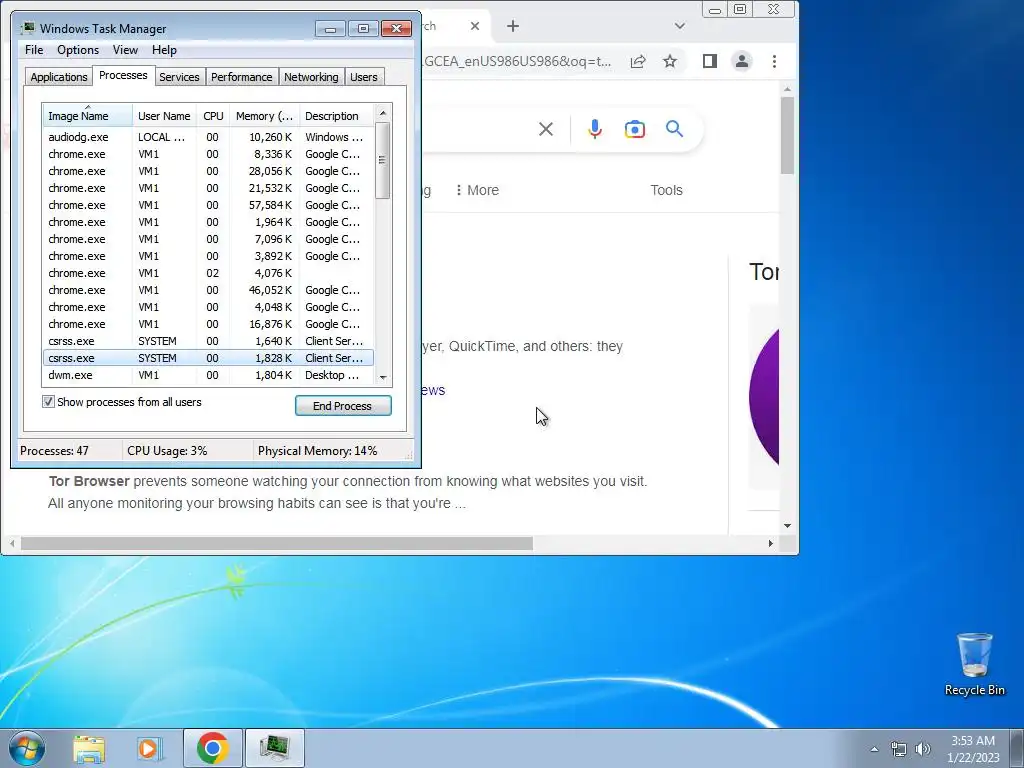Switch to the Performance tab

[x=241, y=77]
